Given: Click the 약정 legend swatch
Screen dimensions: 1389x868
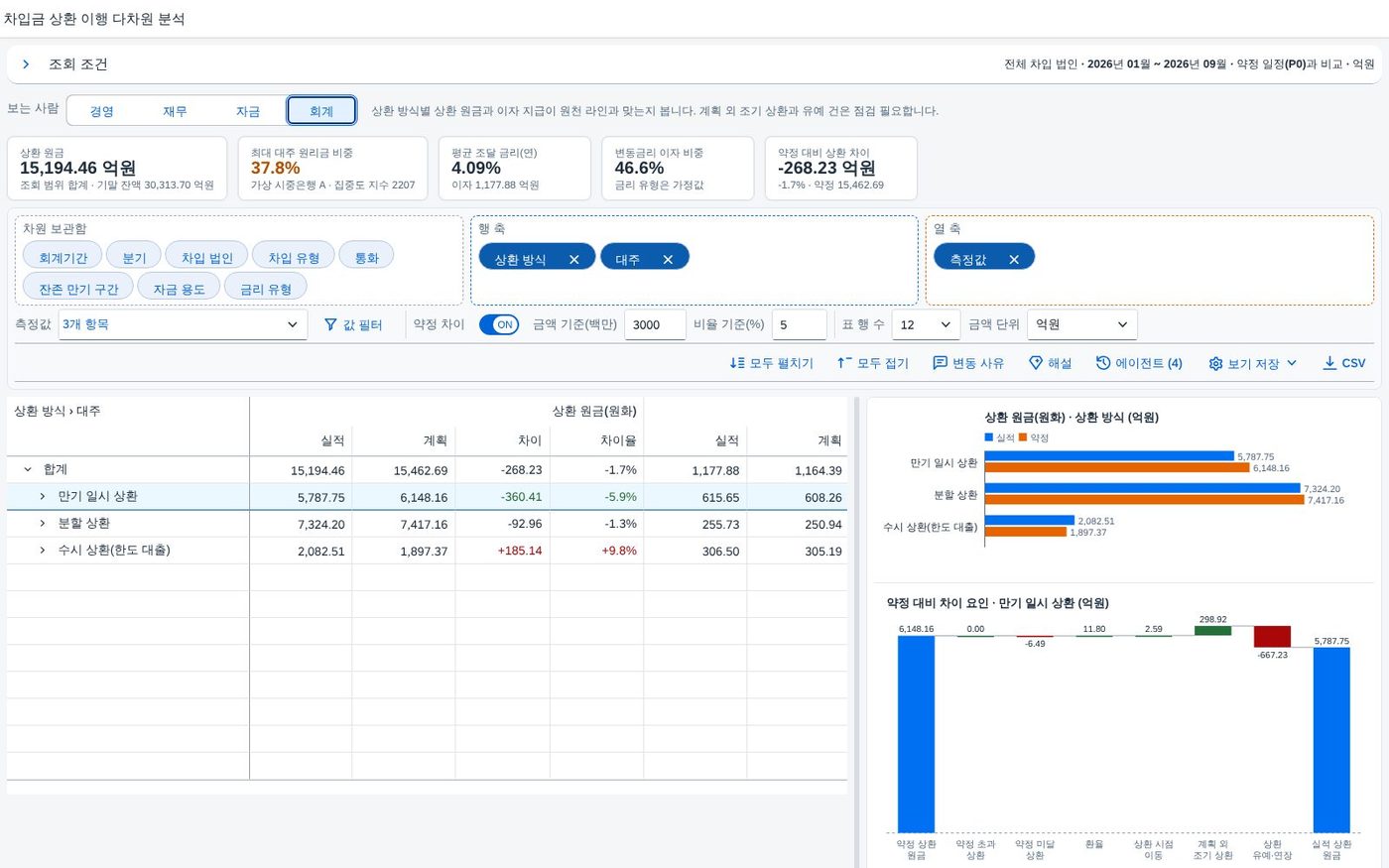Looking at the screenshot, I should click(x=1023, y=437).
